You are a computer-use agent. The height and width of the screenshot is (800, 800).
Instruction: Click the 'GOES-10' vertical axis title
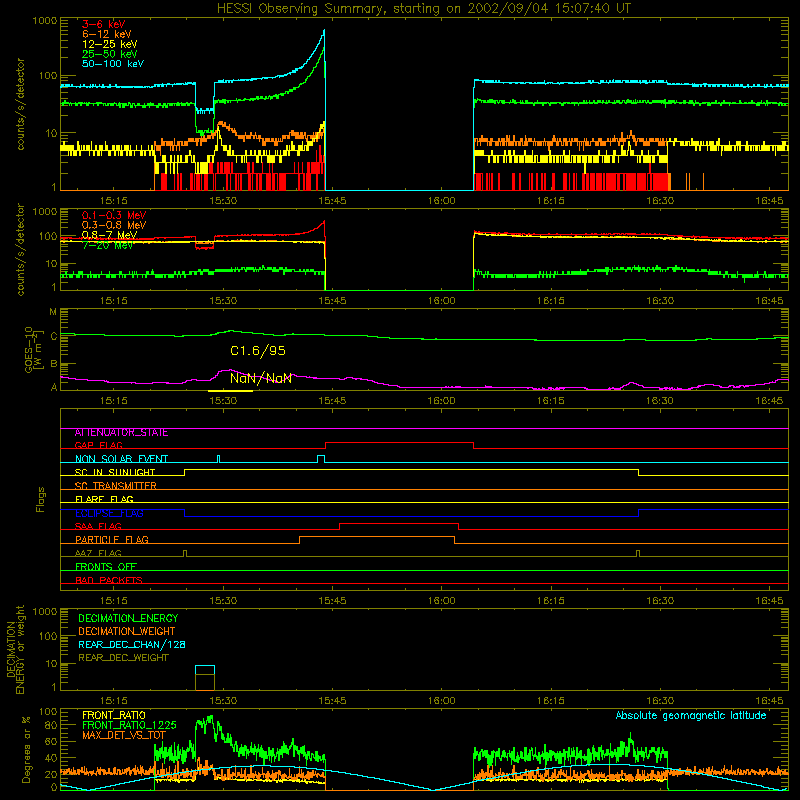[29, 350]
